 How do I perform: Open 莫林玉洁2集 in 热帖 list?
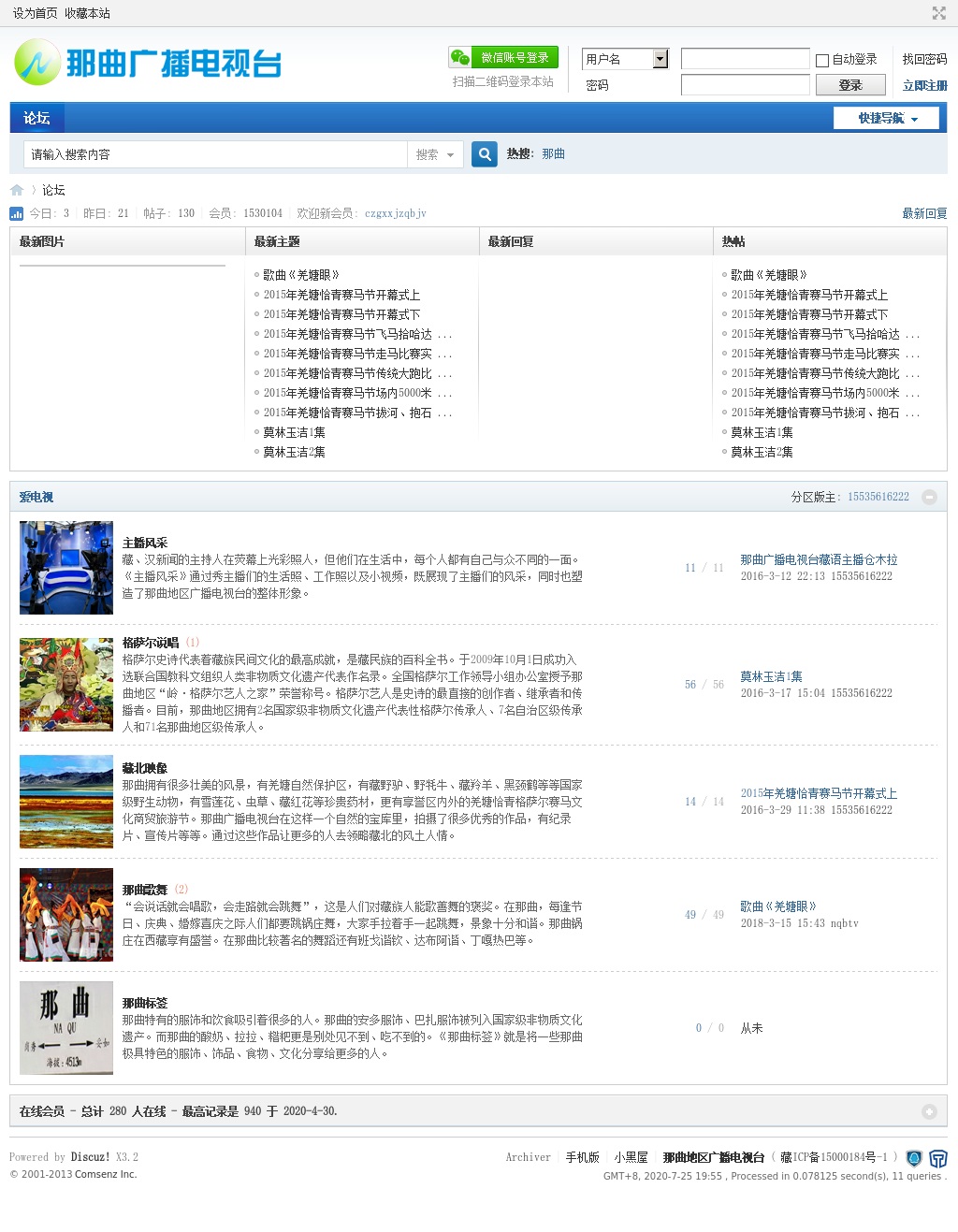point(762,452)
